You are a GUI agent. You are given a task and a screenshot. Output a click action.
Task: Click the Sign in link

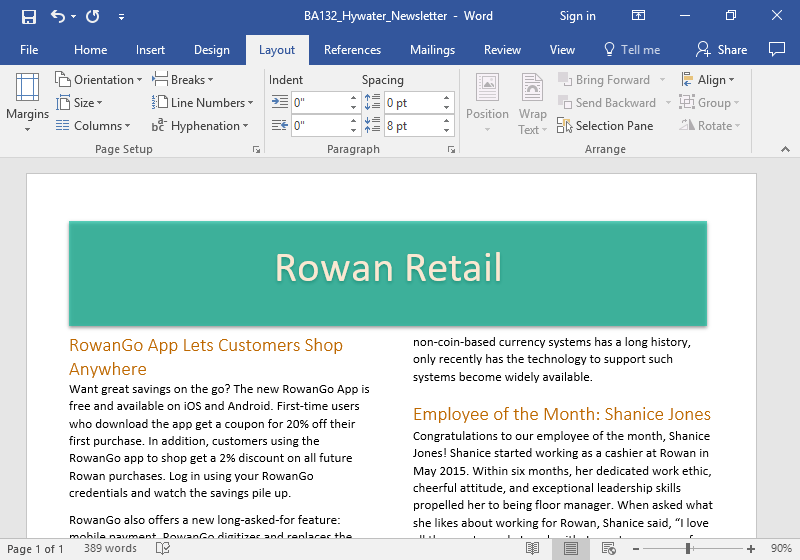coord(577,16)
